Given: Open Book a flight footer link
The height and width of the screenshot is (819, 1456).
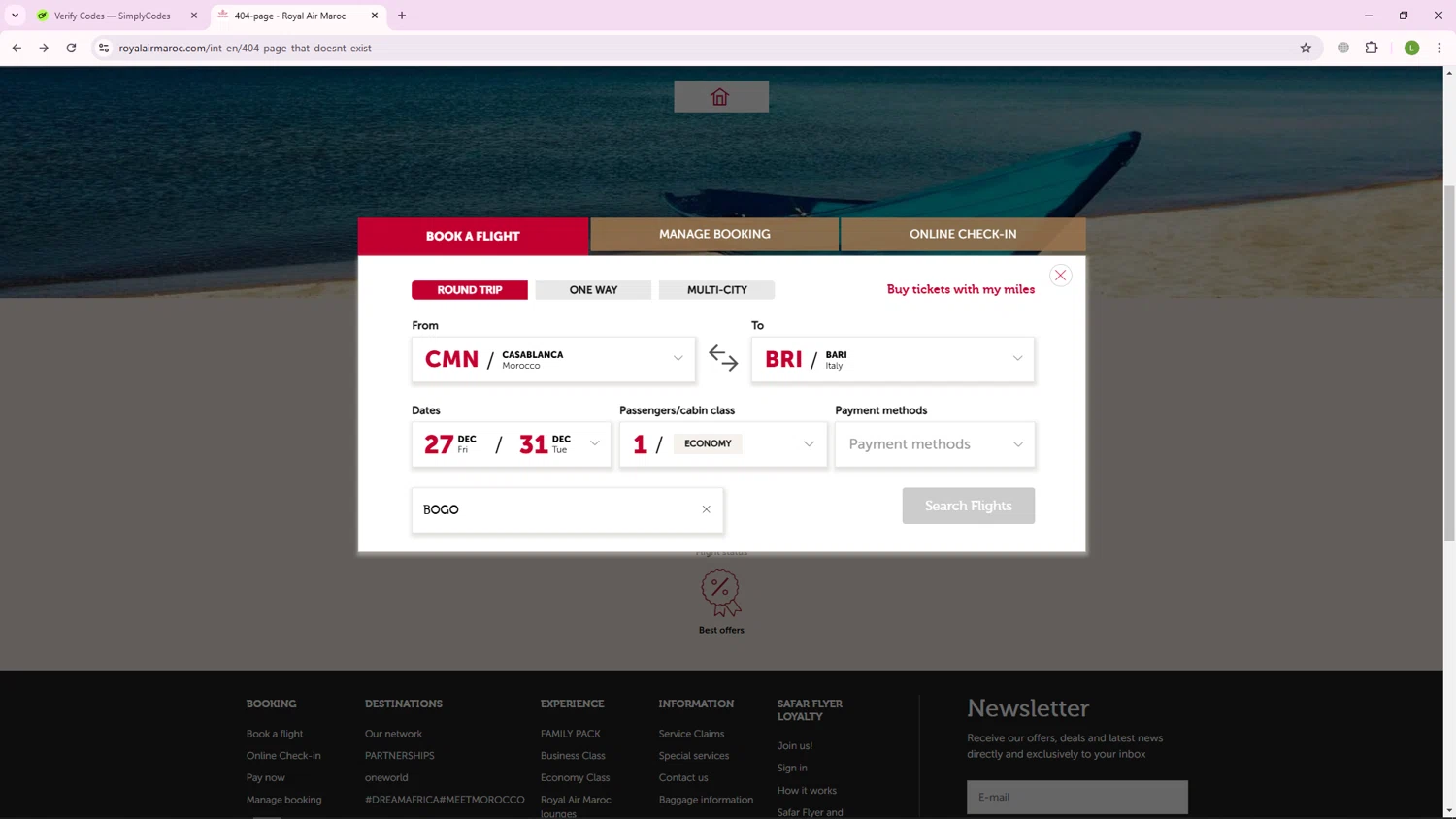Looking at the screenshot, I should (275, 734).
